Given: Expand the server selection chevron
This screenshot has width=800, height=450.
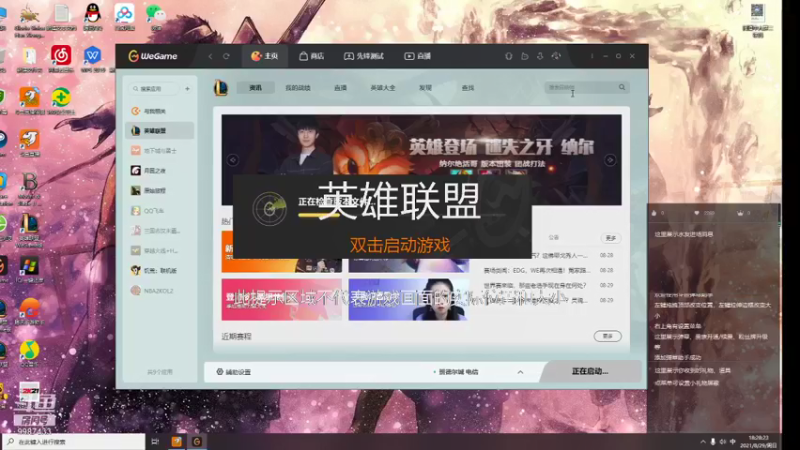Looking at the screenshot, I should (x=520, y=372).
